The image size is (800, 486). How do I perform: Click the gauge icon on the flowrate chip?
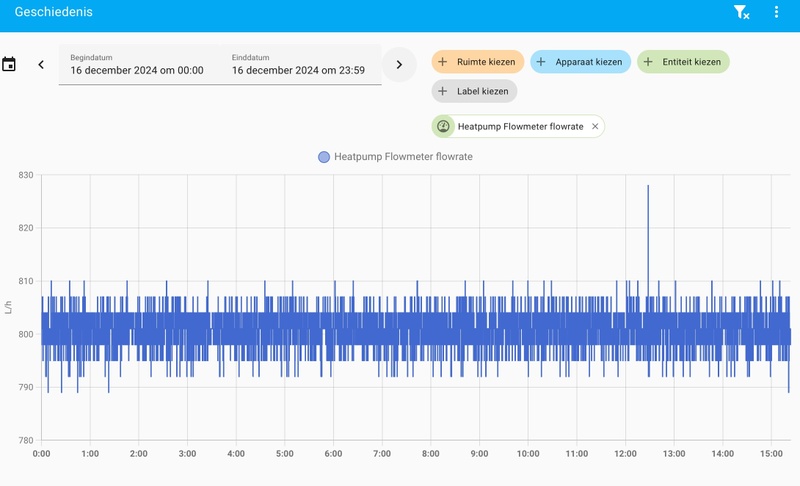coord(443,126)
